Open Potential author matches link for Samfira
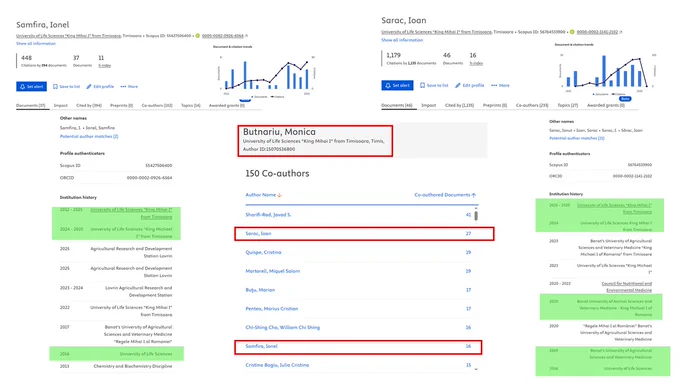The height and width of the screenshot is (383, 680). point(89,136)
